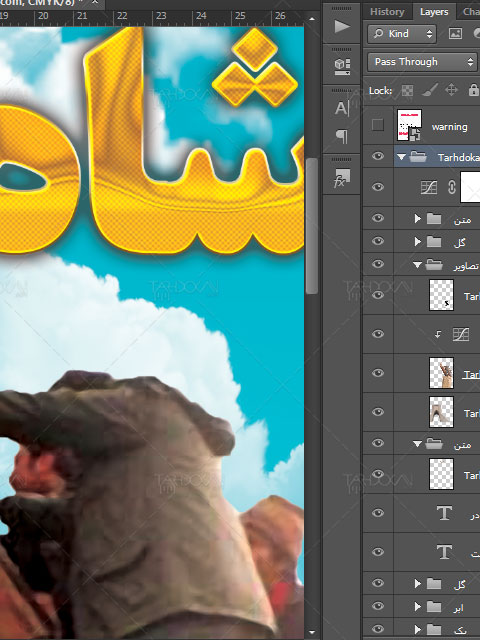Lock image pixels brush icon
This screenshot has height=640, width=480.
point(430,90)
